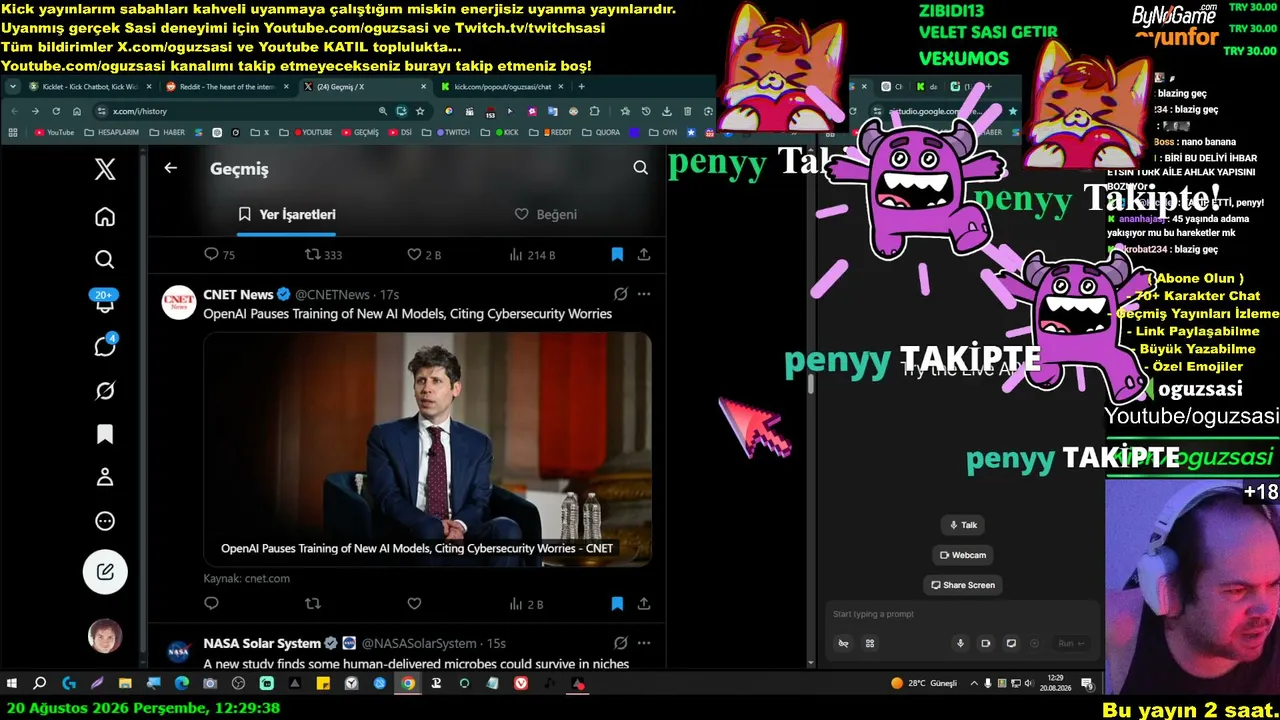Open the REDDIT bookmarks folder
1280x720 pixels.
[553, 132]
